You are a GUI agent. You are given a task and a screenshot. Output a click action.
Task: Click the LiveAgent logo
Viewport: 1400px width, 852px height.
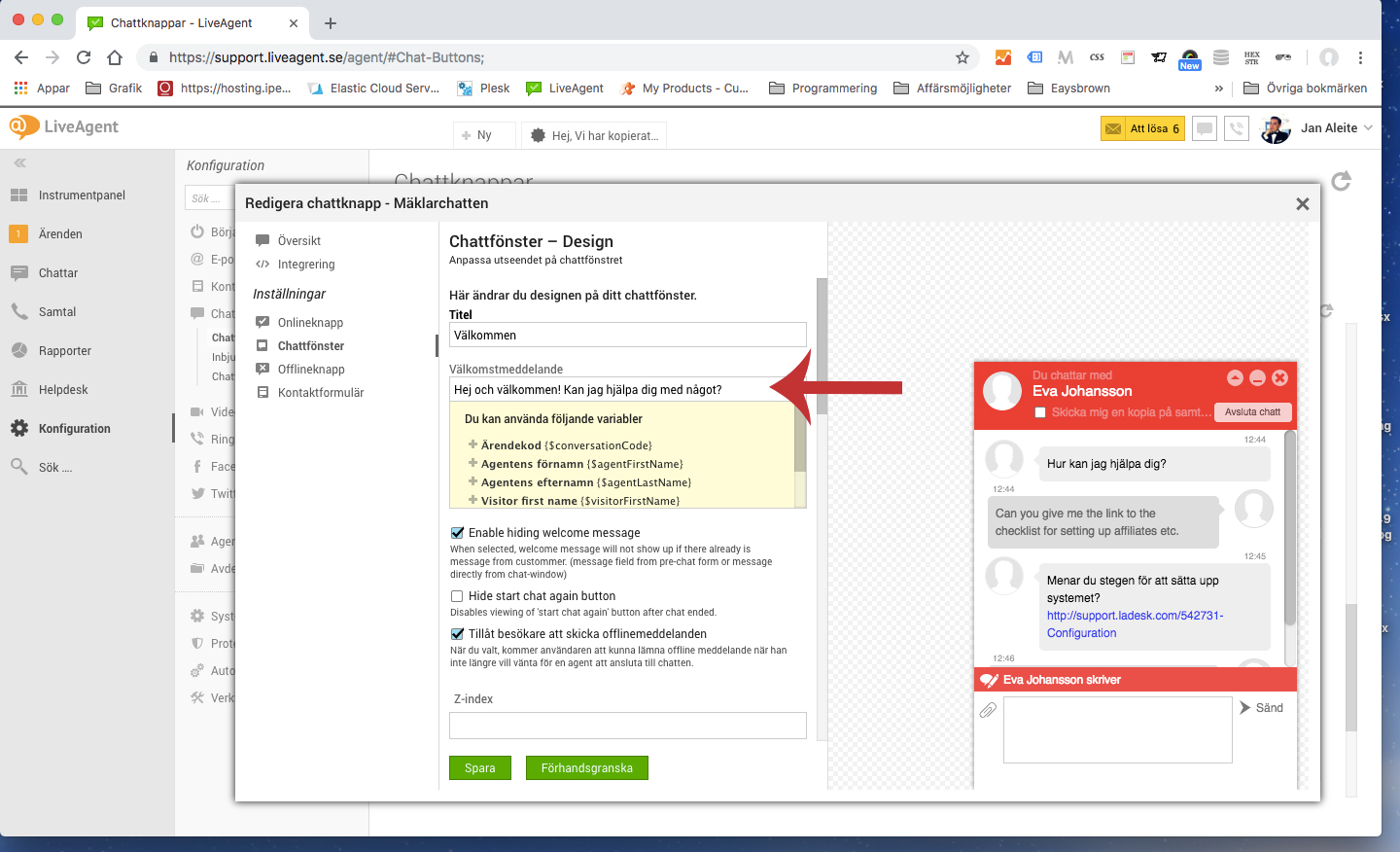(64, 126)
